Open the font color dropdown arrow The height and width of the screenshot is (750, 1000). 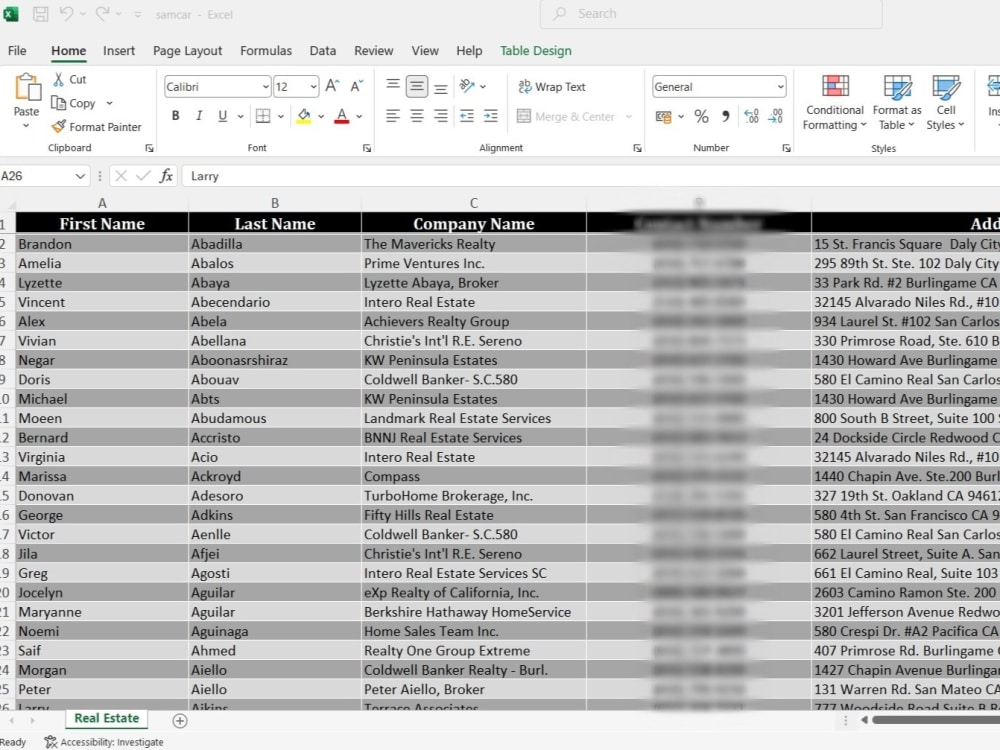(x=360, y=116)
